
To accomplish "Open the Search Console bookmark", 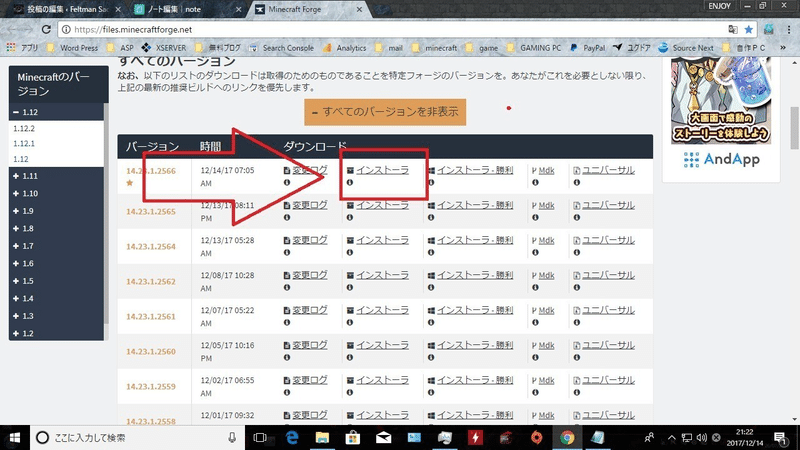I will click(282, 48).
